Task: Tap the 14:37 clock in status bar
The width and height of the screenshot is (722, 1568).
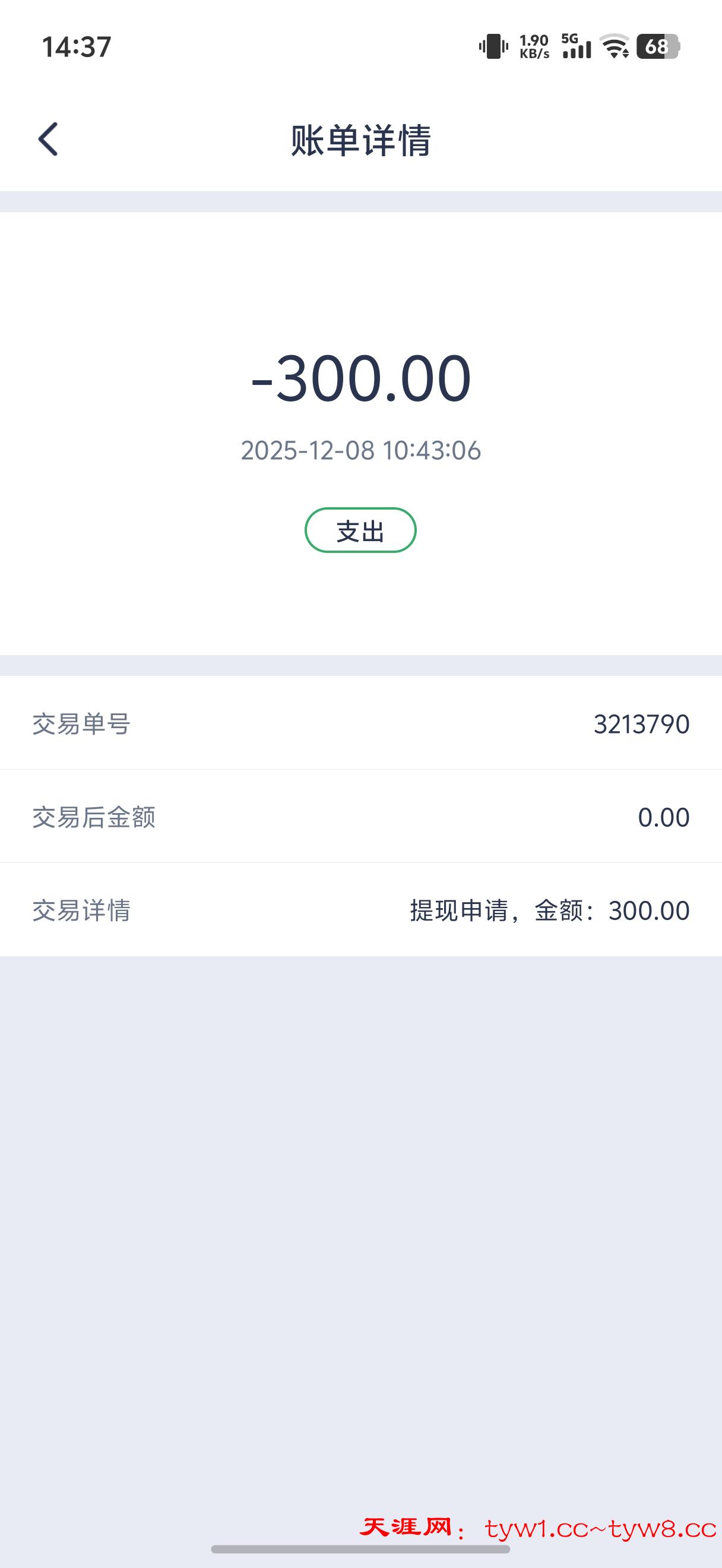Action: coord(77,47)
